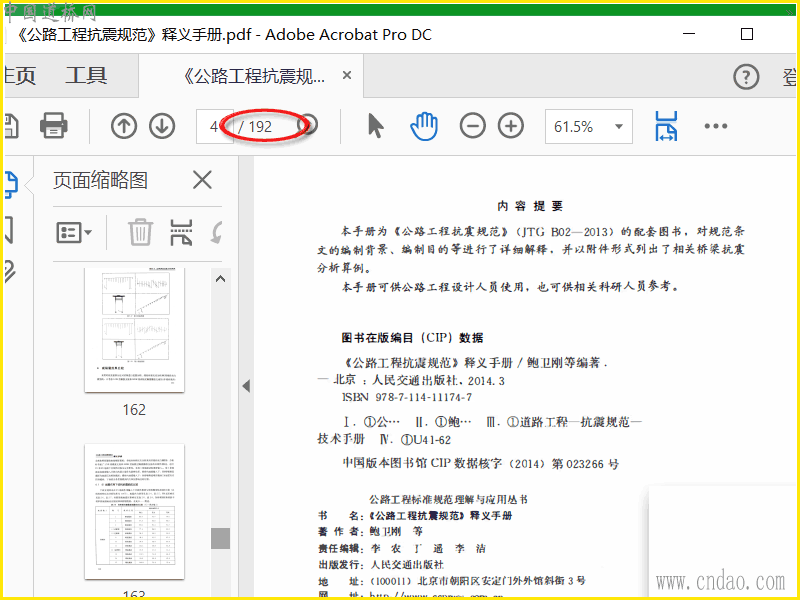Viewport: 800px width, 600px height.
Task: Switch to the Tools (工具) tab
Action: (86, 76)
